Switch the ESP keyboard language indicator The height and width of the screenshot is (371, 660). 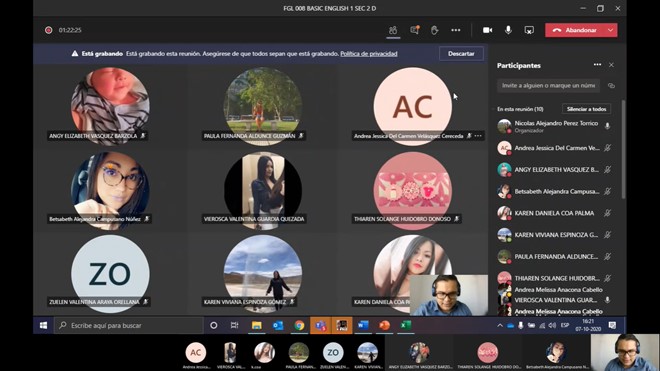(x=565, y=325)
